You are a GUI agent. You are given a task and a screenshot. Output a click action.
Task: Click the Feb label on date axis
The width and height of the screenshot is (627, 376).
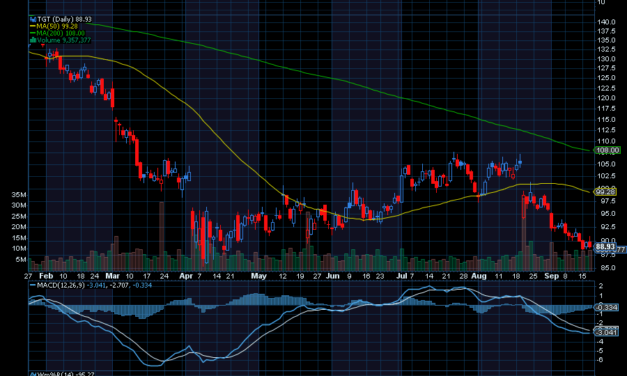[46, 276]
